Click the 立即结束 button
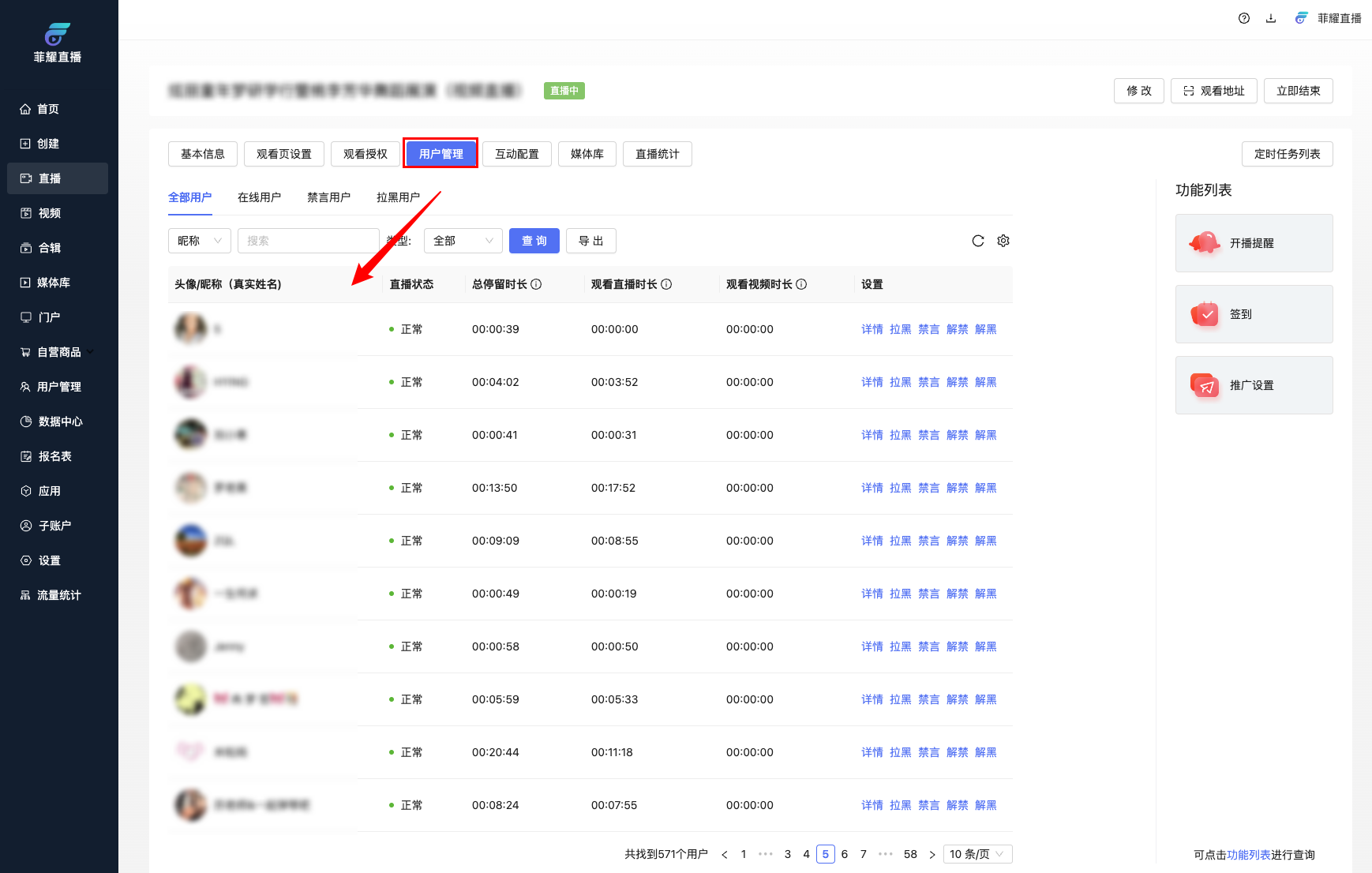 (1298, 91)
